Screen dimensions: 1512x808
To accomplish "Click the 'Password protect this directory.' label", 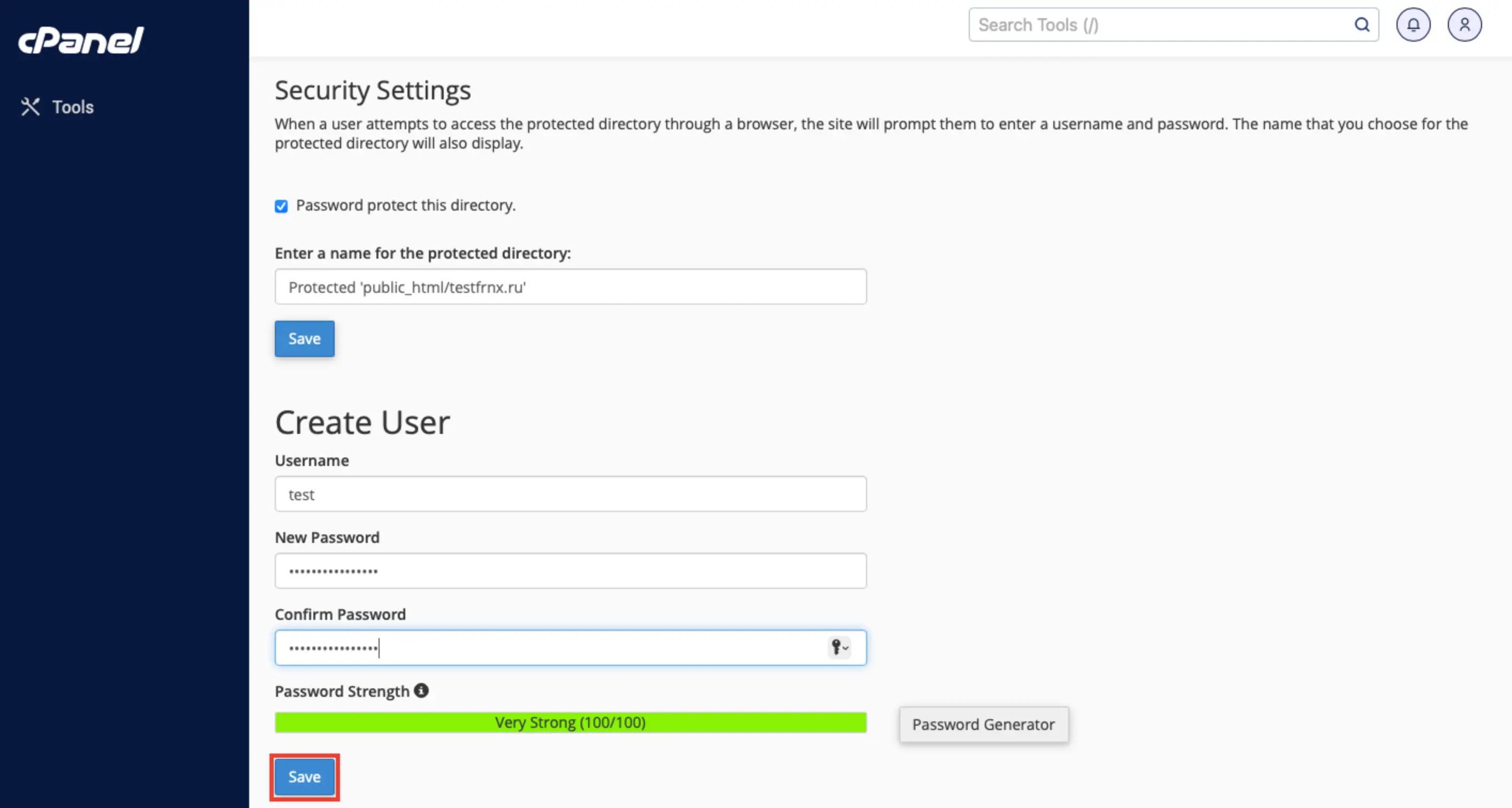I will 406,205.
